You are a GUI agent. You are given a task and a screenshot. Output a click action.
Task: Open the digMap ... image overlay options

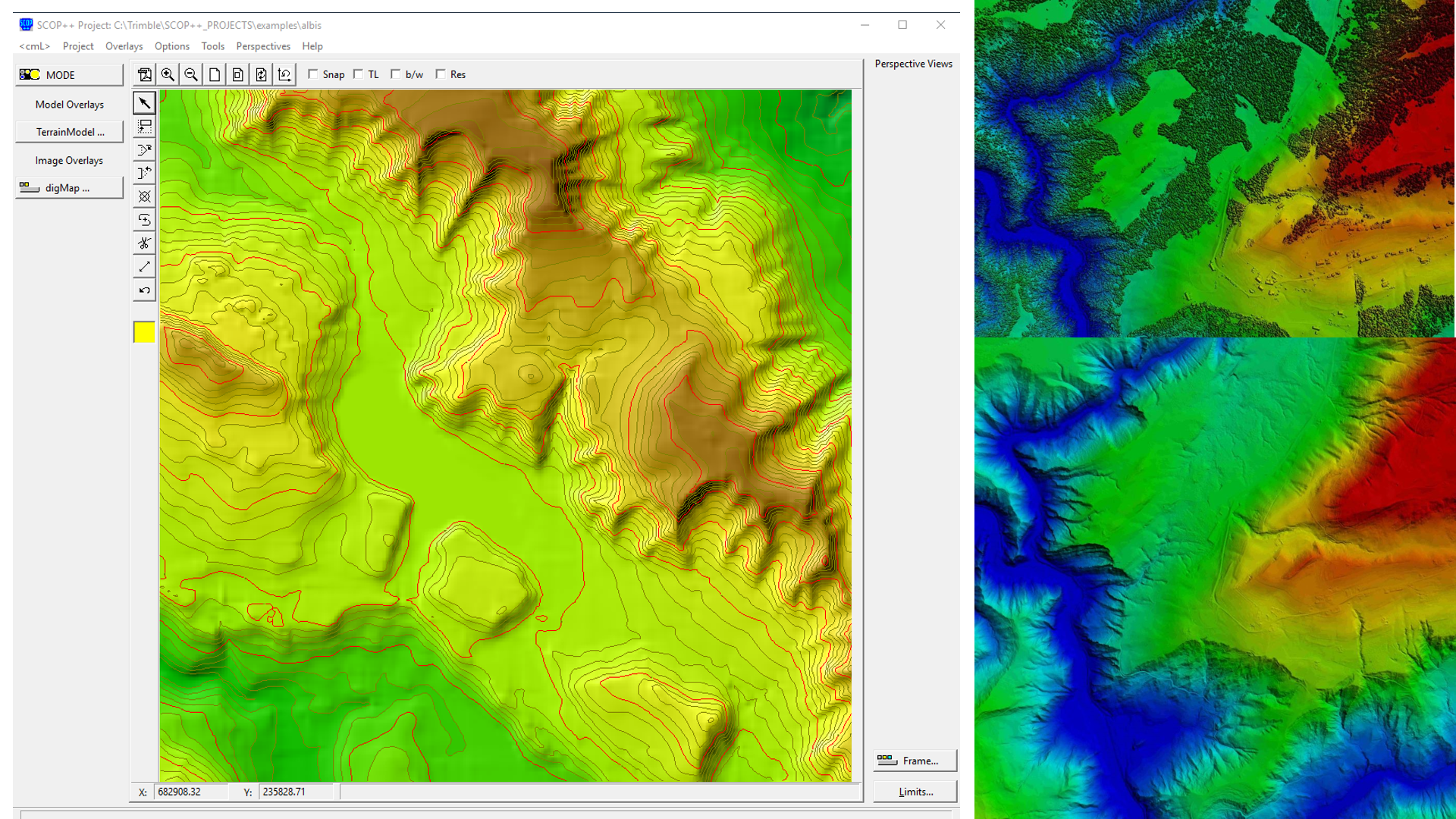click(x=69, y=188)
